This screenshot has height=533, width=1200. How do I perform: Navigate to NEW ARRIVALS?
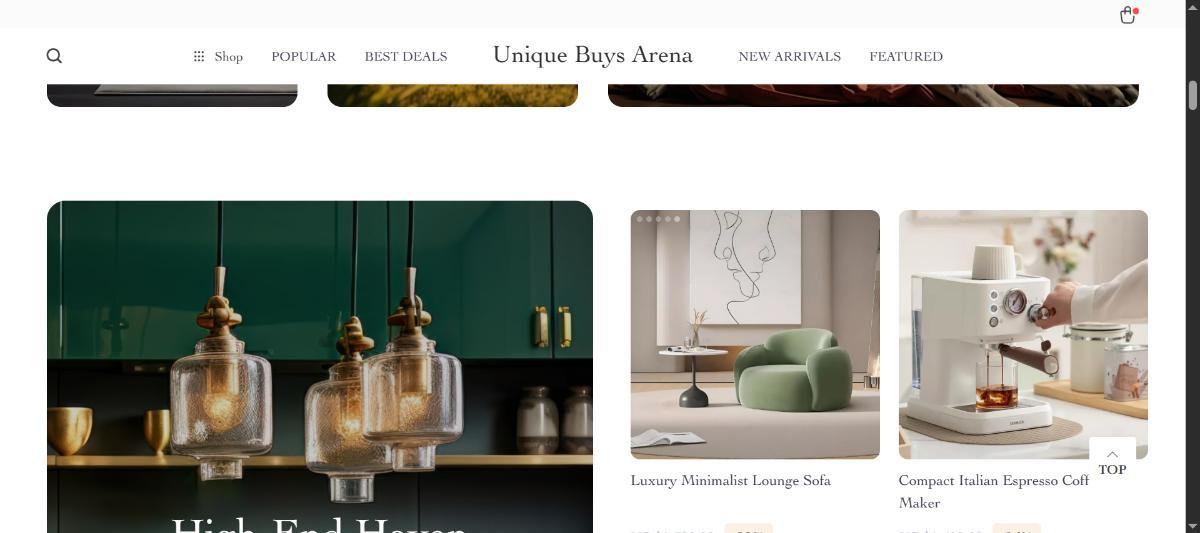coord(789,57)
